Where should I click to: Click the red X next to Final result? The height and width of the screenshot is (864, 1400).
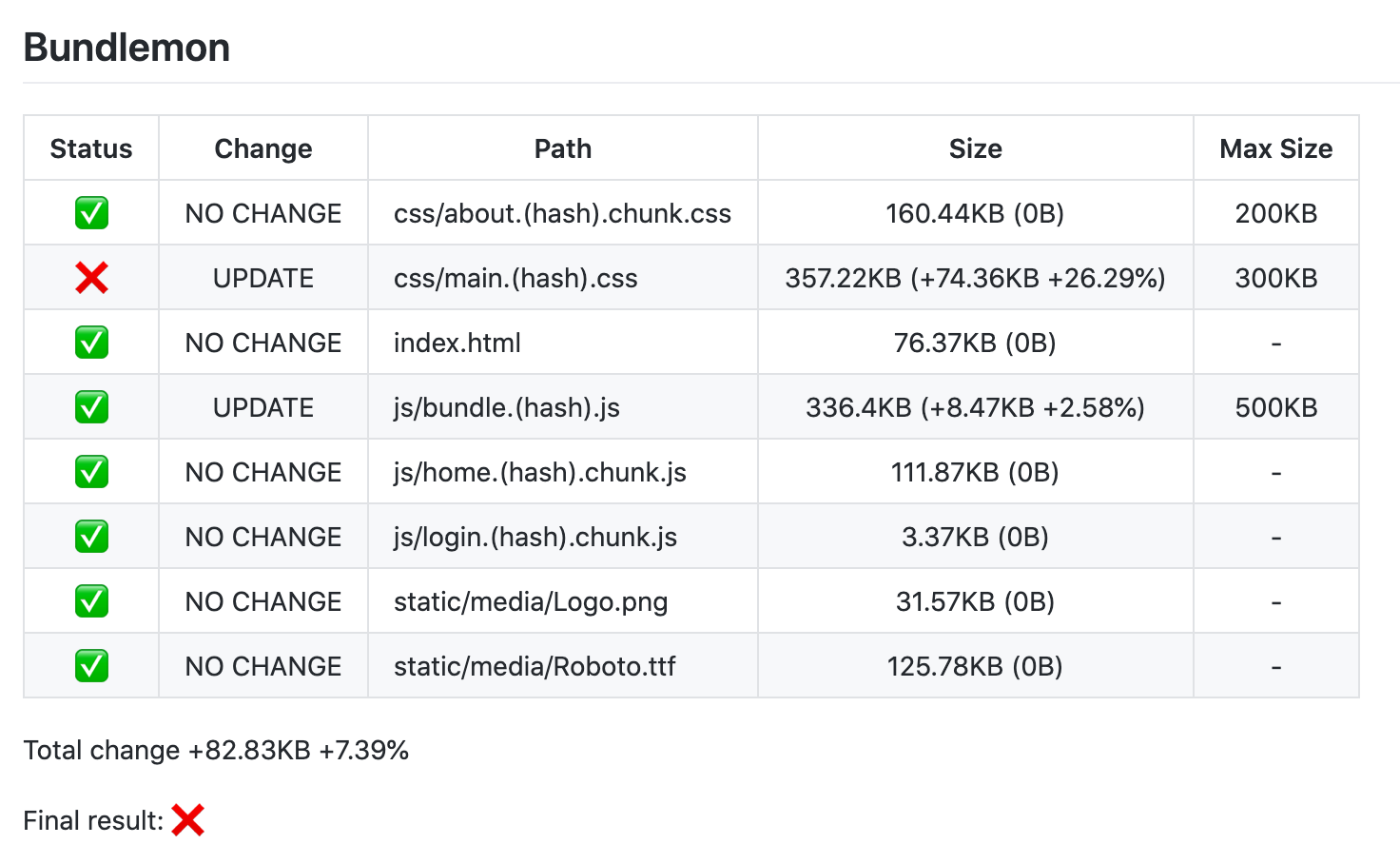(x=188, y=819)
